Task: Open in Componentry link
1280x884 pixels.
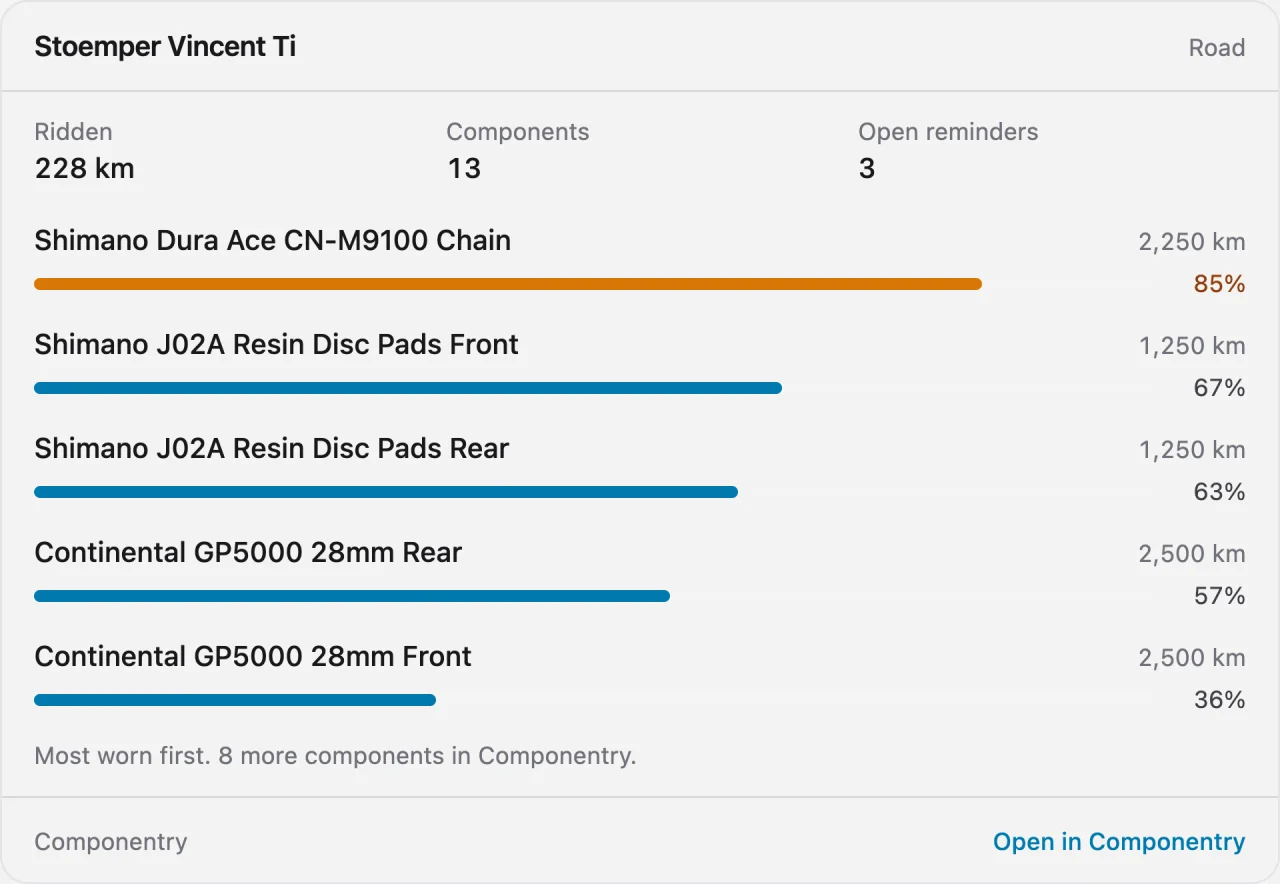Action: click(x=1119, y=842)
